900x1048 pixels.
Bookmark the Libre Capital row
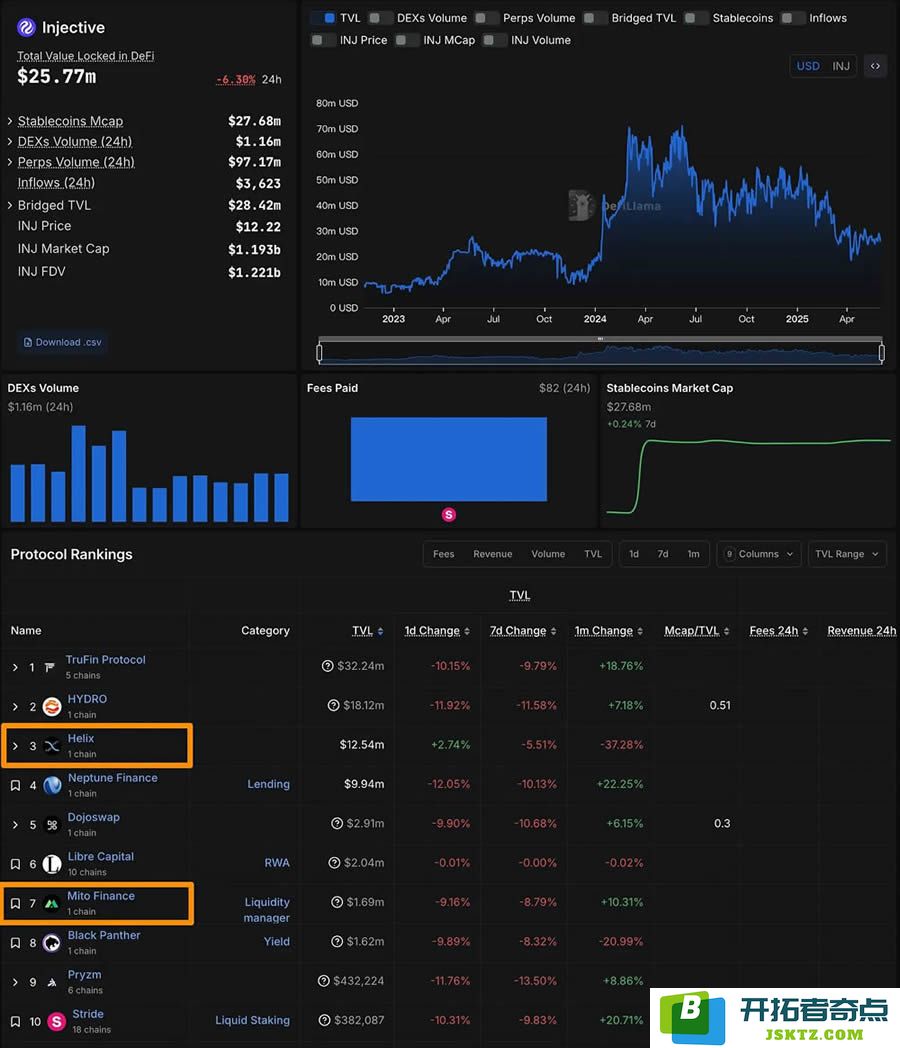(x=15, y=864)
